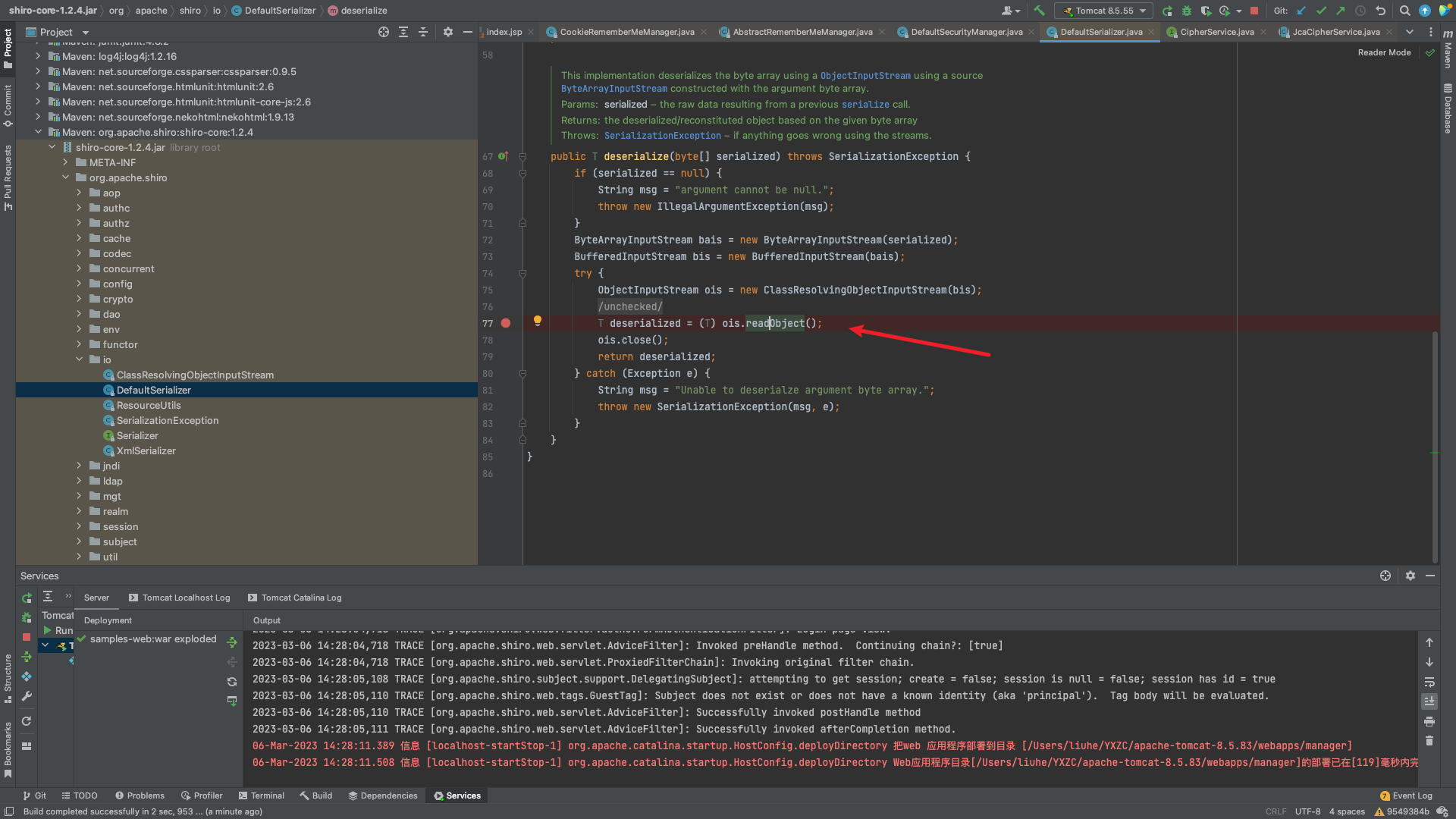Expand the mgt package
Image resolution: width=1456 pixels, height=819 pixels.
click(79, 496)
